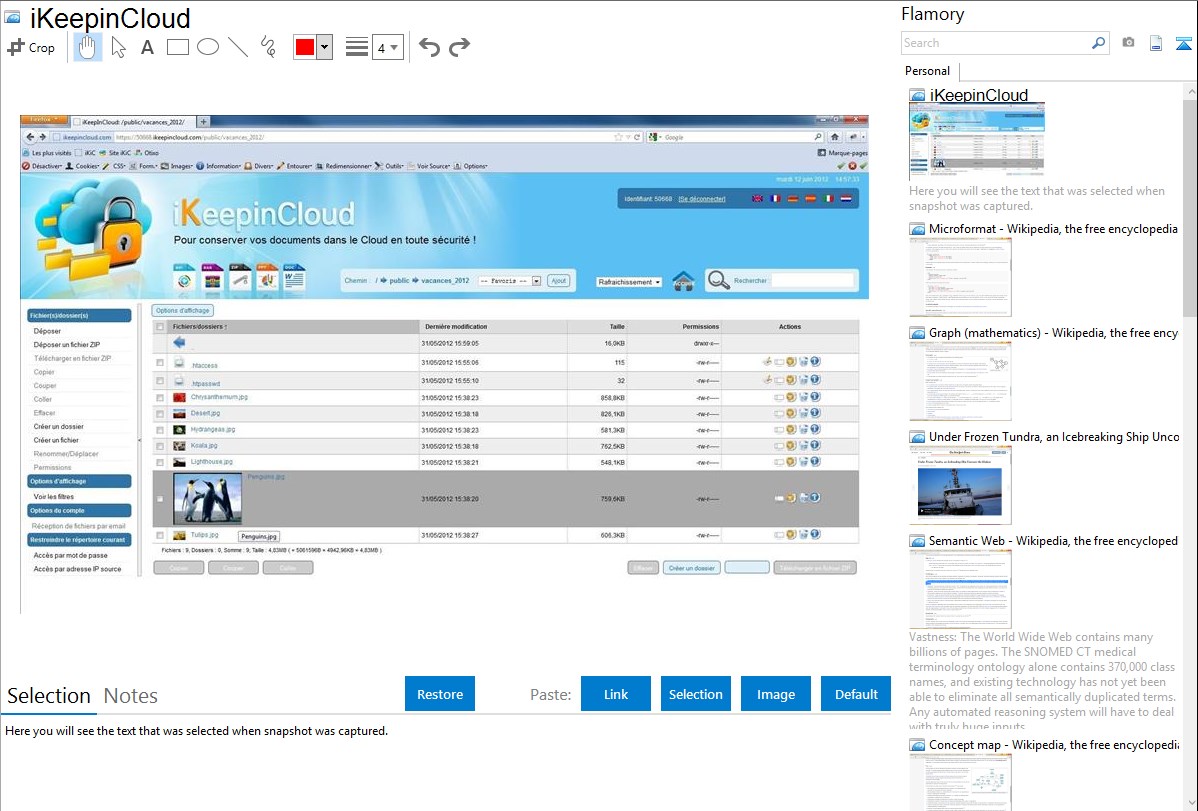Tick the .htaccess row checkbox in snapshot
Image resolution: width=1198 pixels, height=811 pixels.
[160, 363]
